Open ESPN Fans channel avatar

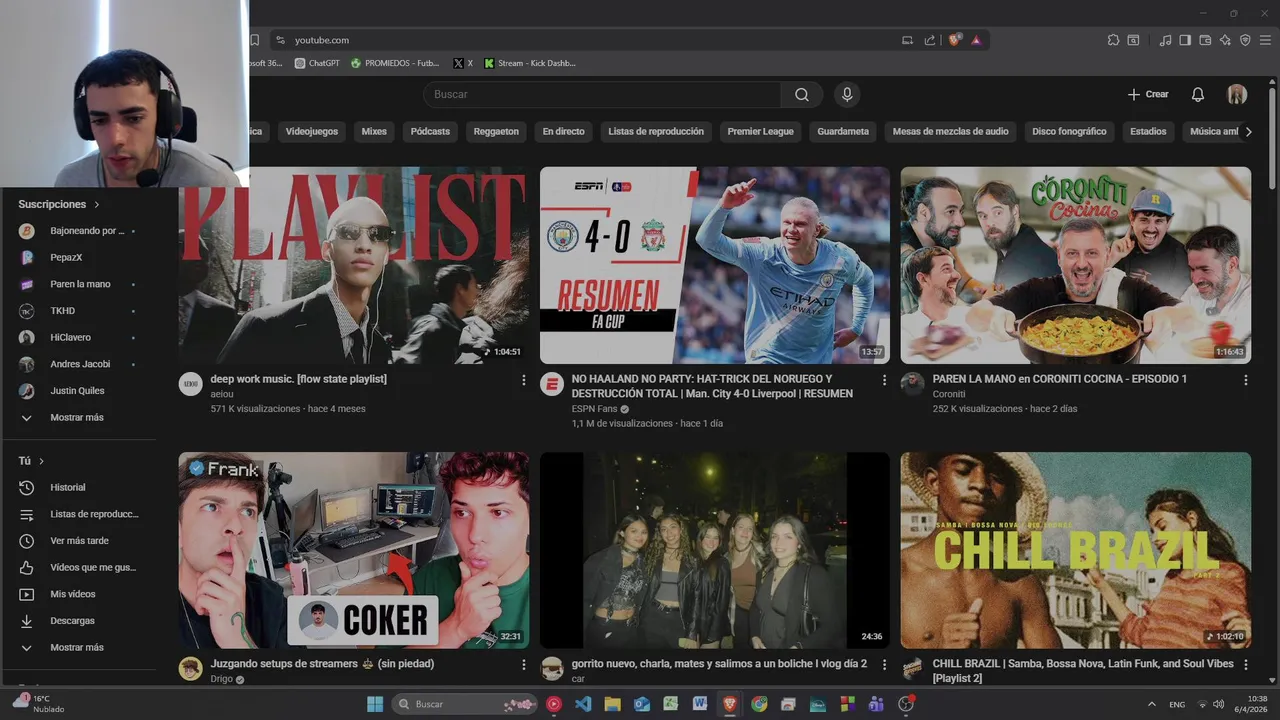[552, 384]
